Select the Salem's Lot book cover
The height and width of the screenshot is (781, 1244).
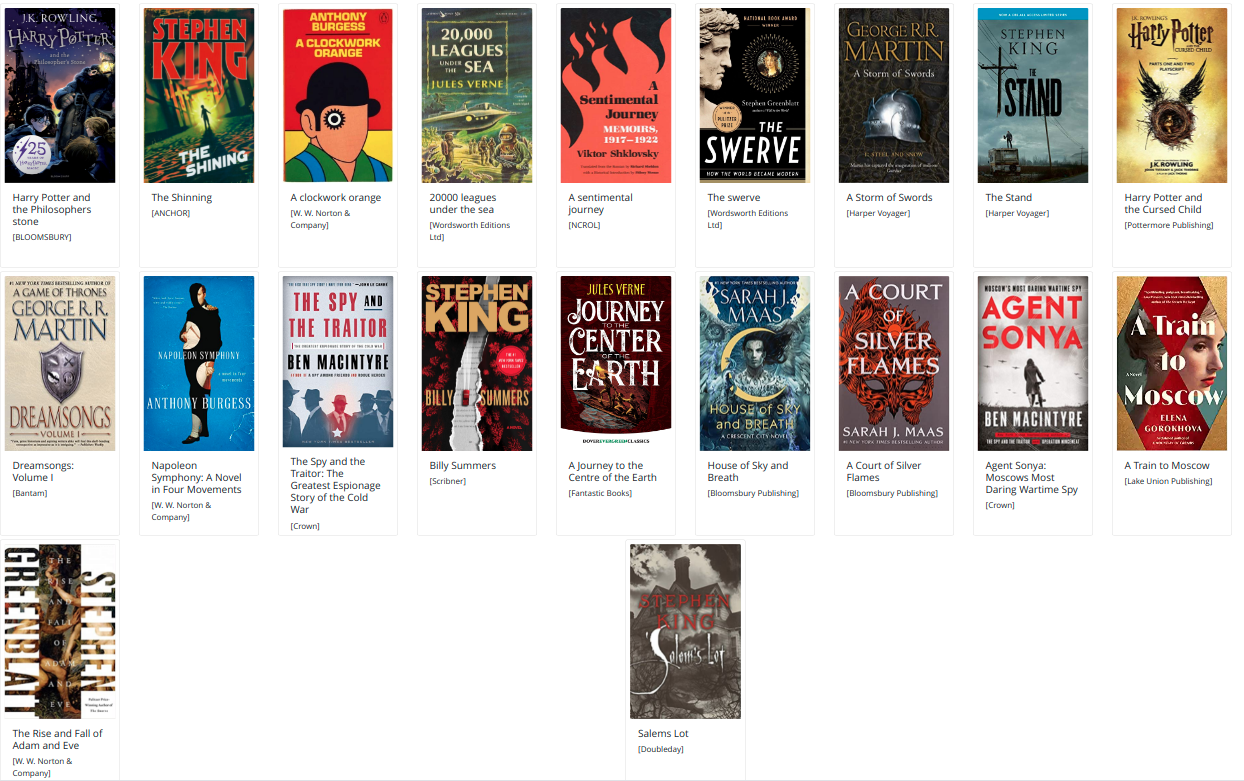[685, 631]
